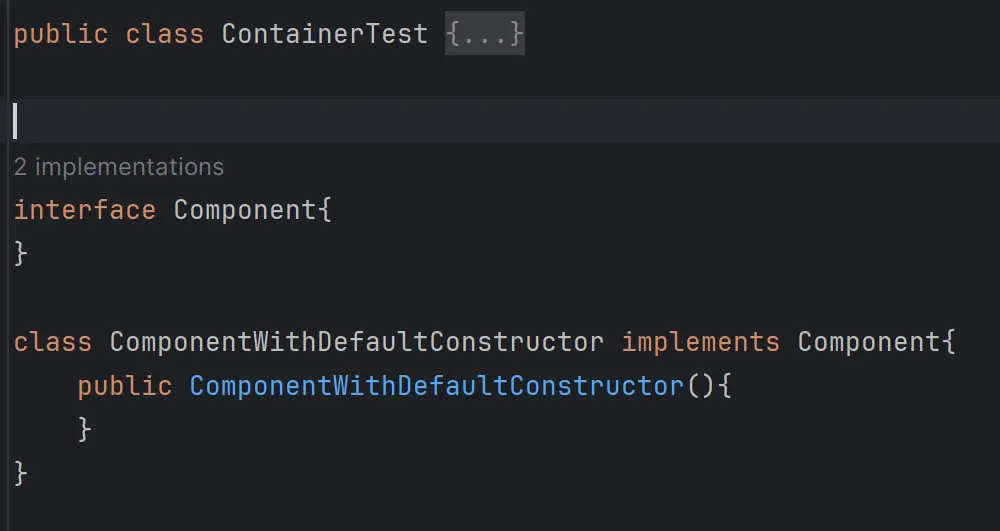
Task: Click the opening brace after 'interface Component'
Action: 324,210
